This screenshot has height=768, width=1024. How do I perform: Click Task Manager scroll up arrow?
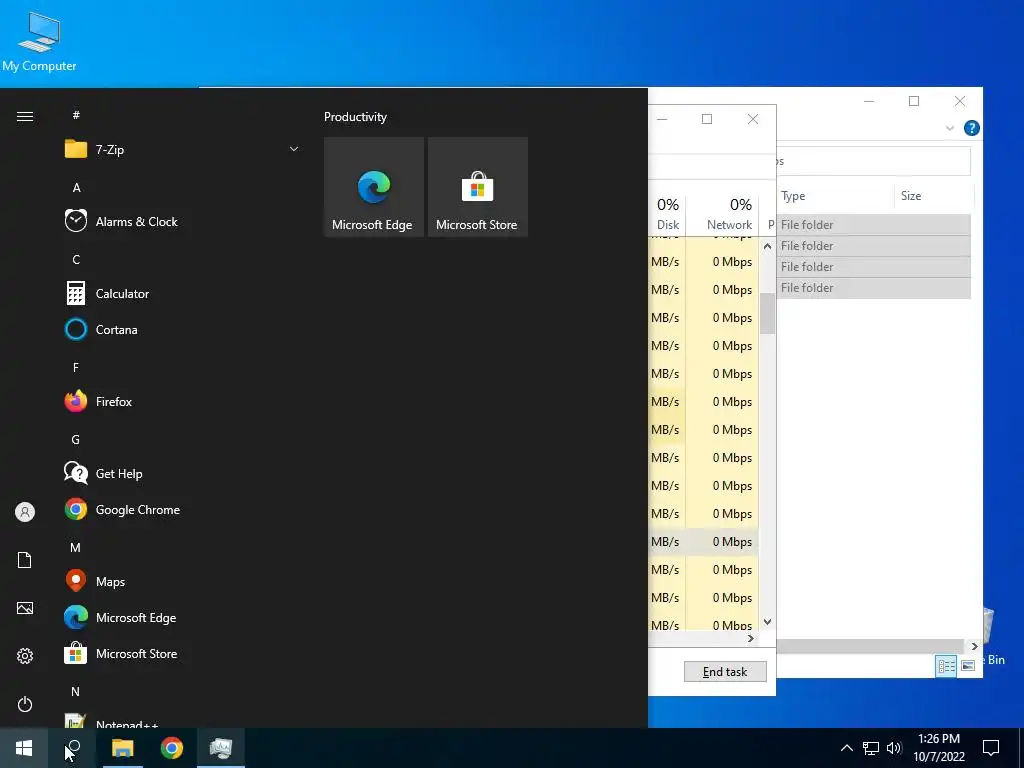(x=767, y=246)
